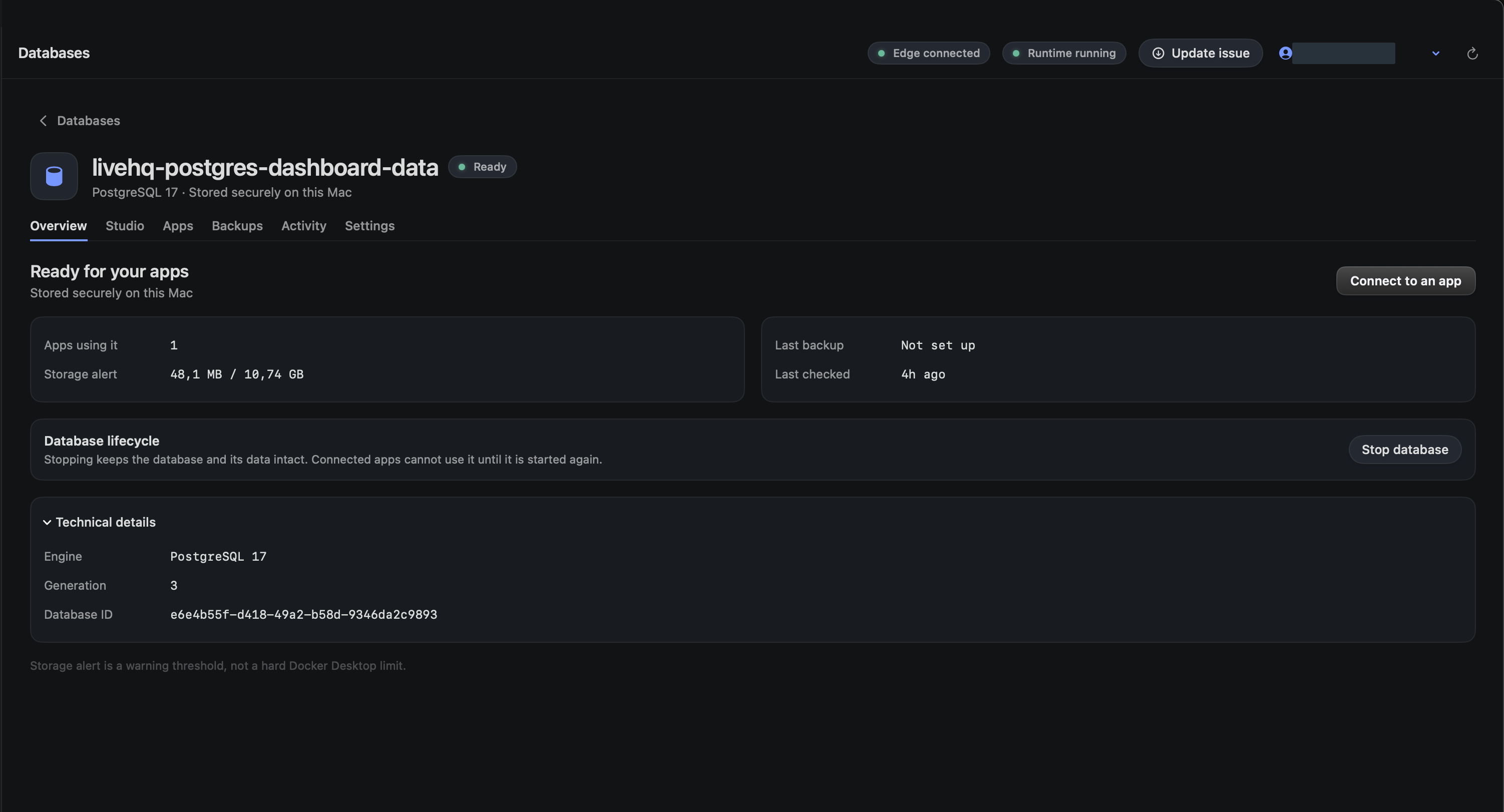Click the 'Database lifecycle' heading
The height and width of the screenshot is (812, 1504).
coord(102,442)
